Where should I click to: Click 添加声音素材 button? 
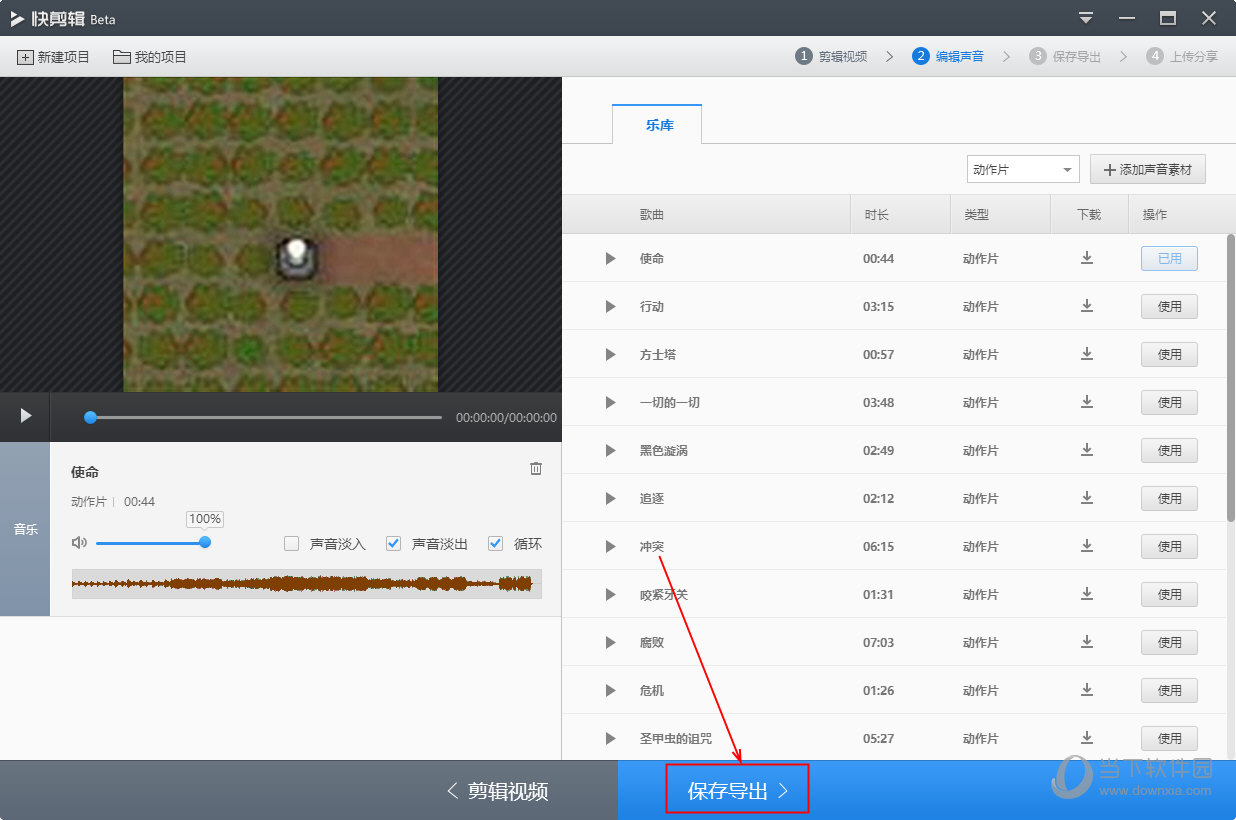[1147, 170]
